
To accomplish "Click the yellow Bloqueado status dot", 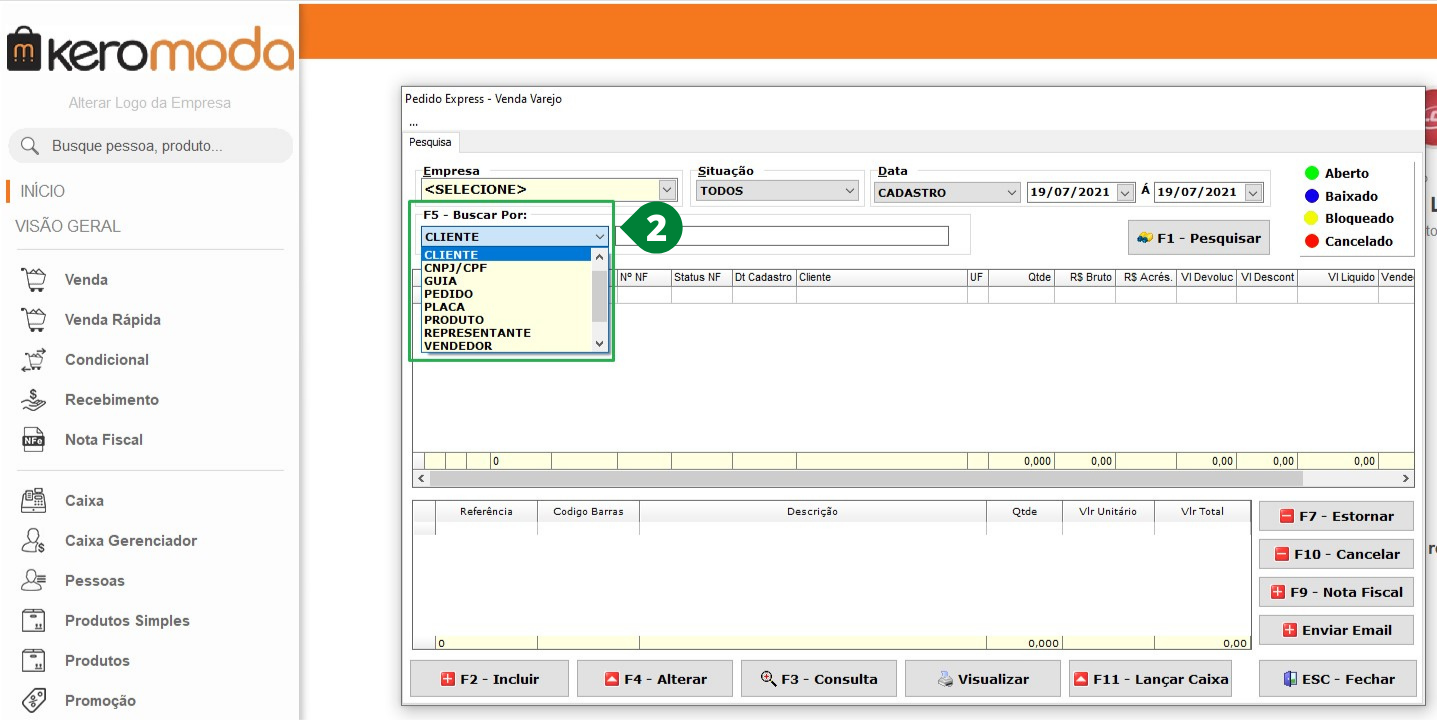I will (1312, 218).
